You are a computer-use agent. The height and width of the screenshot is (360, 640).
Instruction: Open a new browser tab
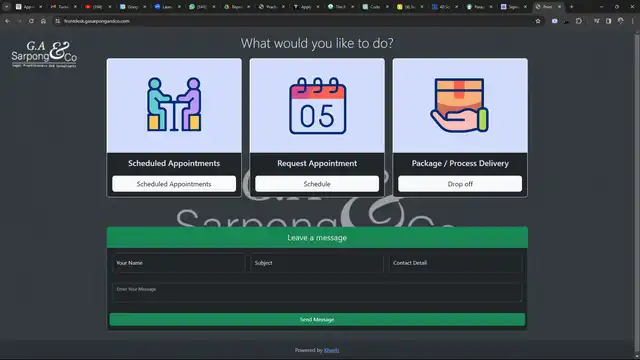point(571,7)
